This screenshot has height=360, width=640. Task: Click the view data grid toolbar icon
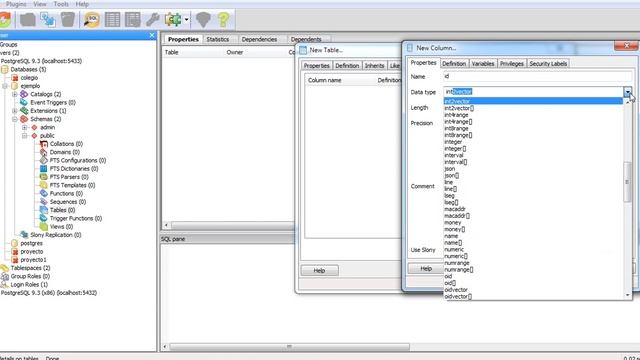click(x=112, y=19)
